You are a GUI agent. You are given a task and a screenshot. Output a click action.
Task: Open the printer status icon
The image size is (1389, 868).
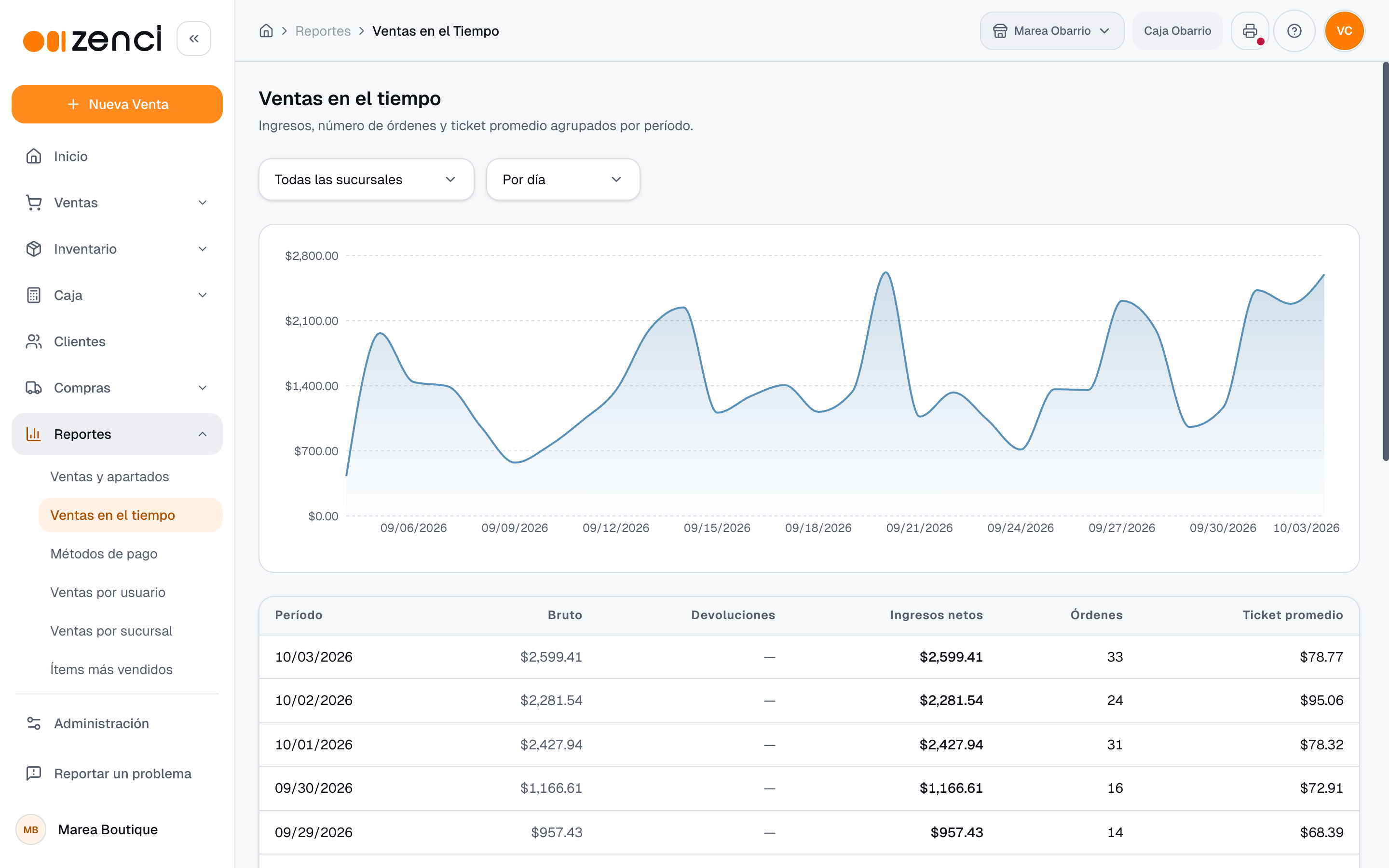(x=1250, y=31)
